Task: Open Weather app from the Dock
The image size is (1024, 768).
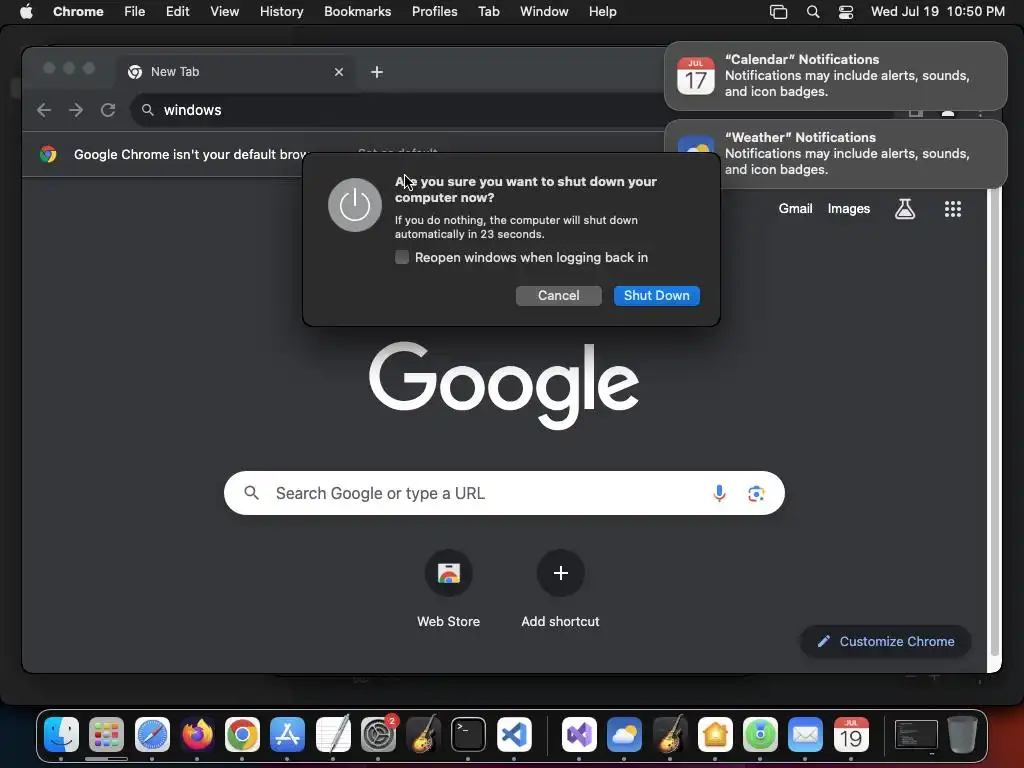Action: 624,735
